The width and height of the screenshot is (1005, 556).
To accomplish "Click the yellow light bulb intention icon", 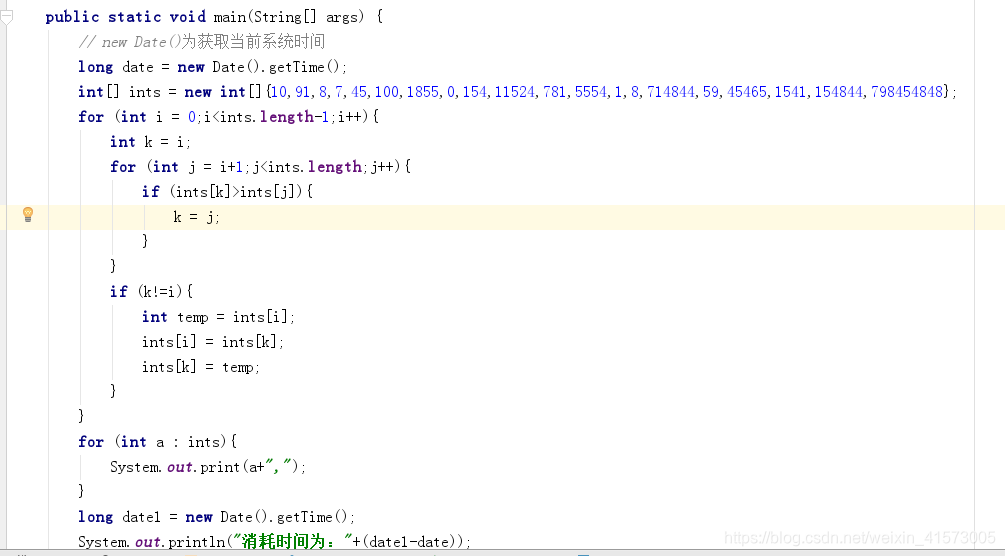I will (x=28, y=214).
